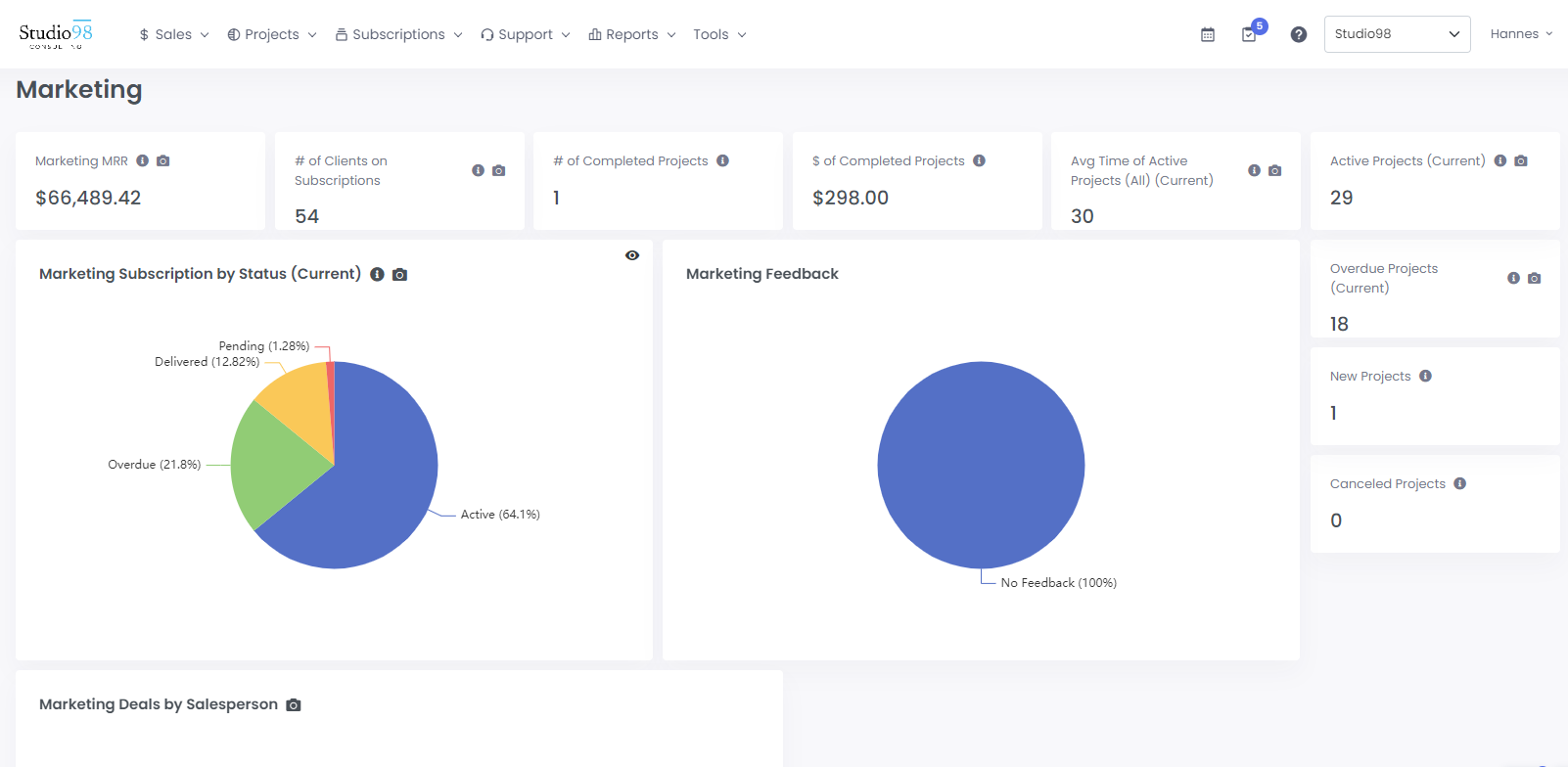Click info icon next to Marketing MRR
Viewport: 1568px width, 767px height.
(143, 160)
